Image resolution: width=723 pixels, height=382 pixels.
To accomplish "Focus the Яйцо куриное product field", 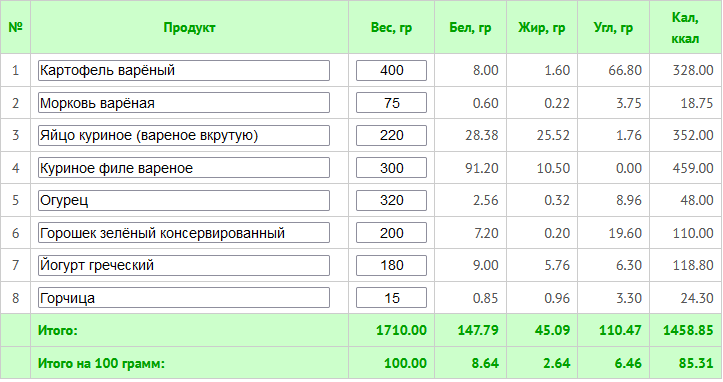I will coord(184,136).
